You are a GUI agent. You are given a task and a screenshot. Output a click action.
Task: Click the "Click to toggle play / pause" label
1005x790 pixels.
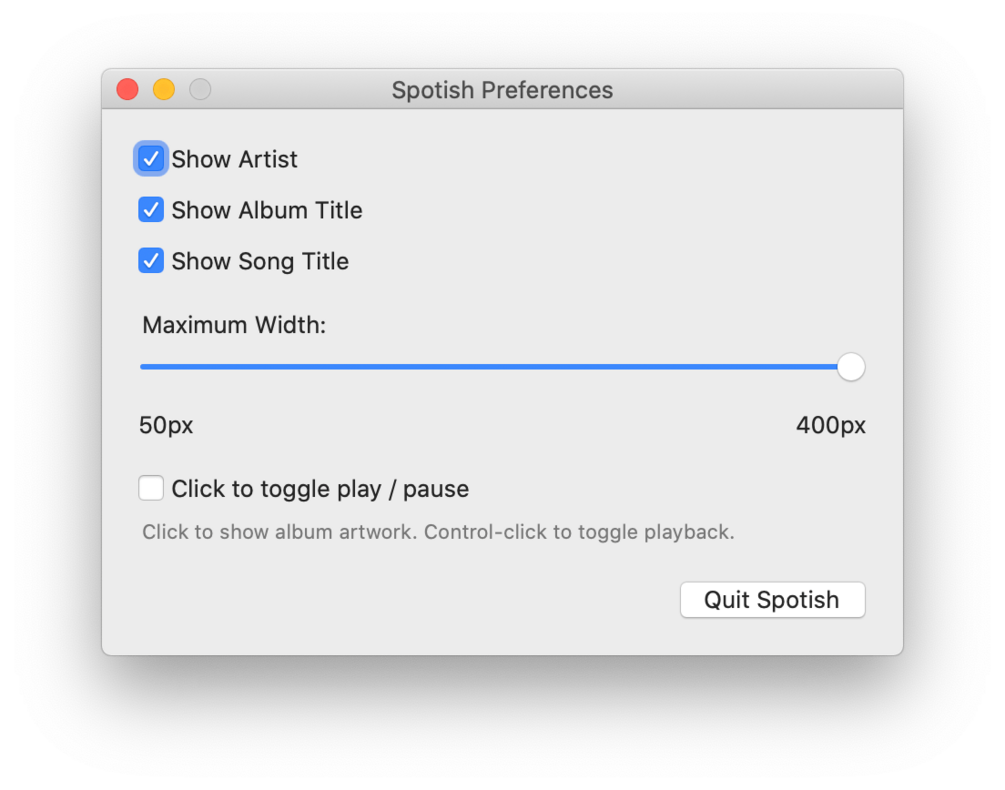coord(320,489)
